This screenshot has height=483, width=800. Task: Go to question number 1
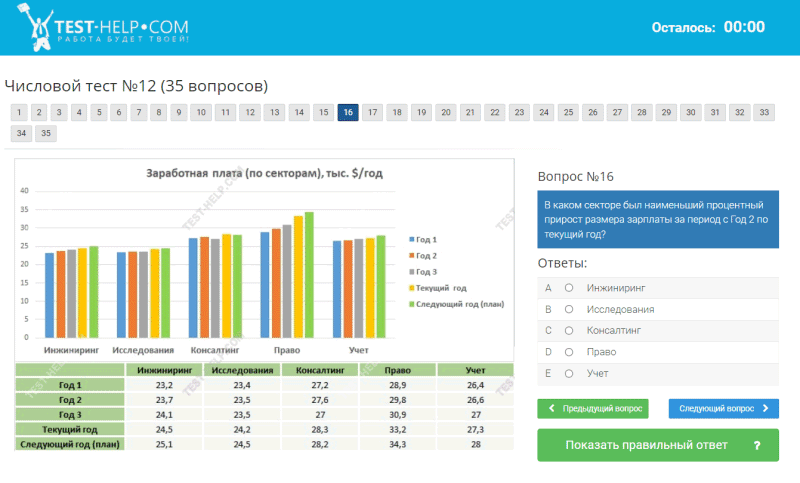point(19,112)
